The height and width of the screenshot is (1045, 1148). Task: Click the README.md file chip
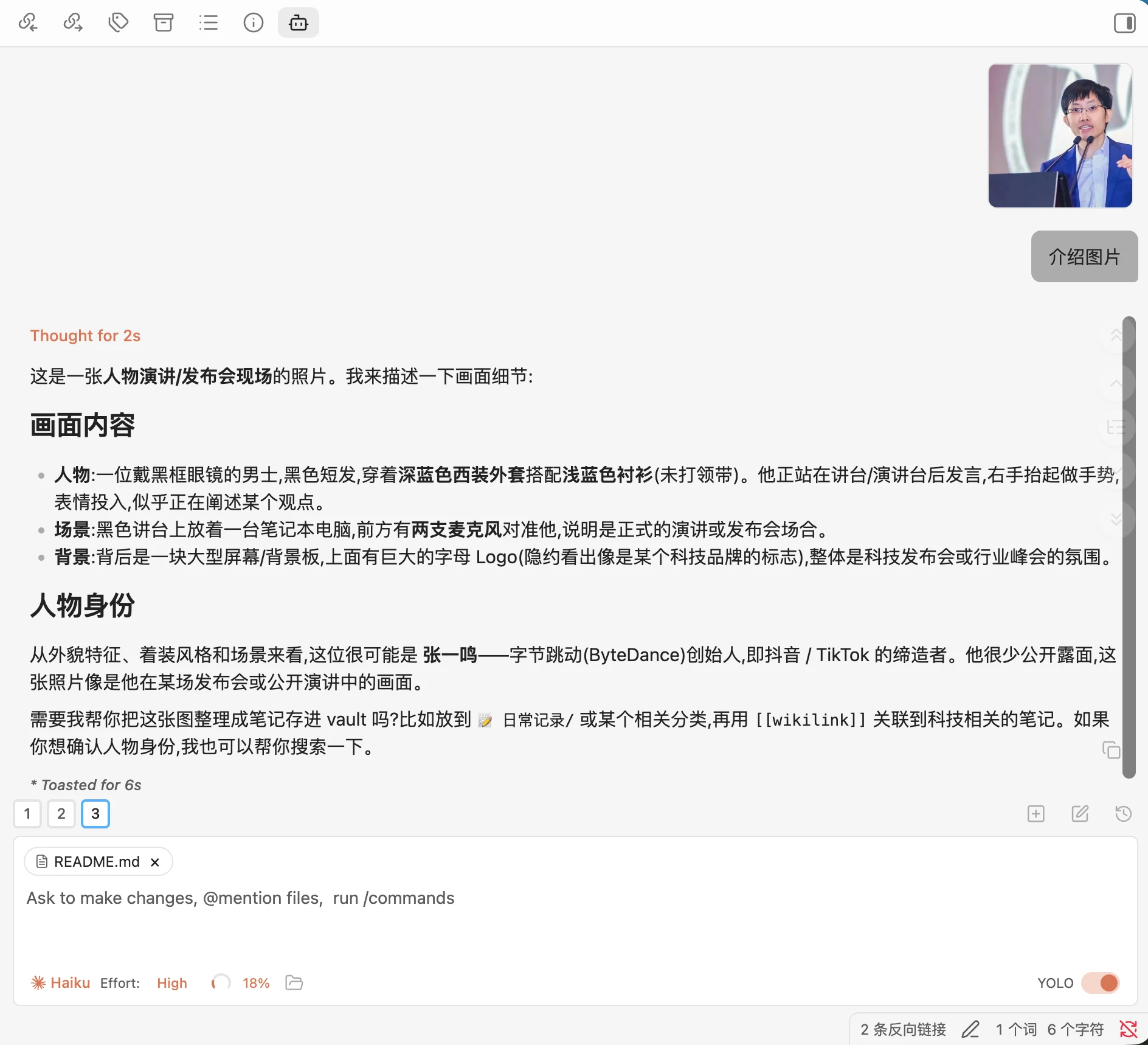(97, 862)
